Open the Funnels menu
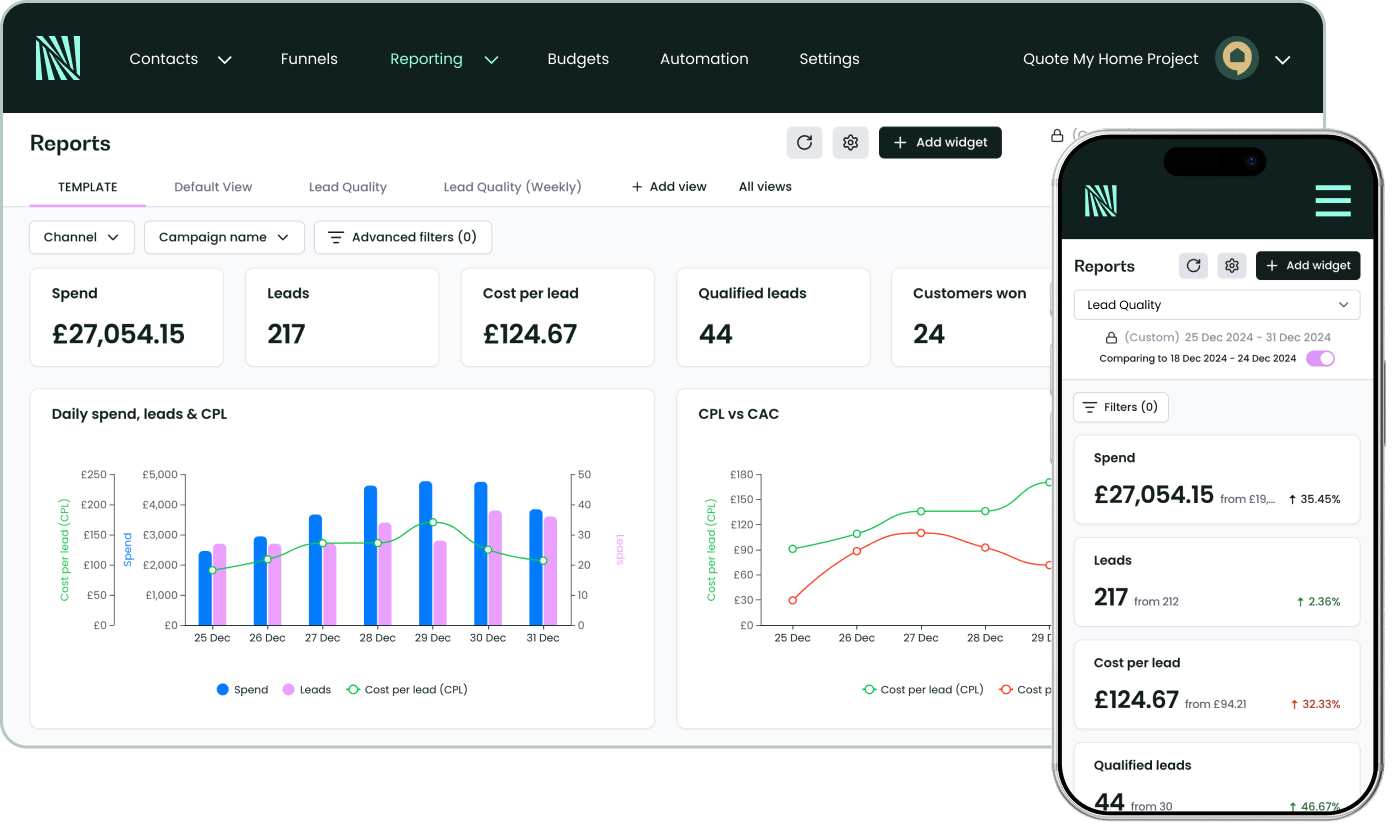 pos(309,59)
